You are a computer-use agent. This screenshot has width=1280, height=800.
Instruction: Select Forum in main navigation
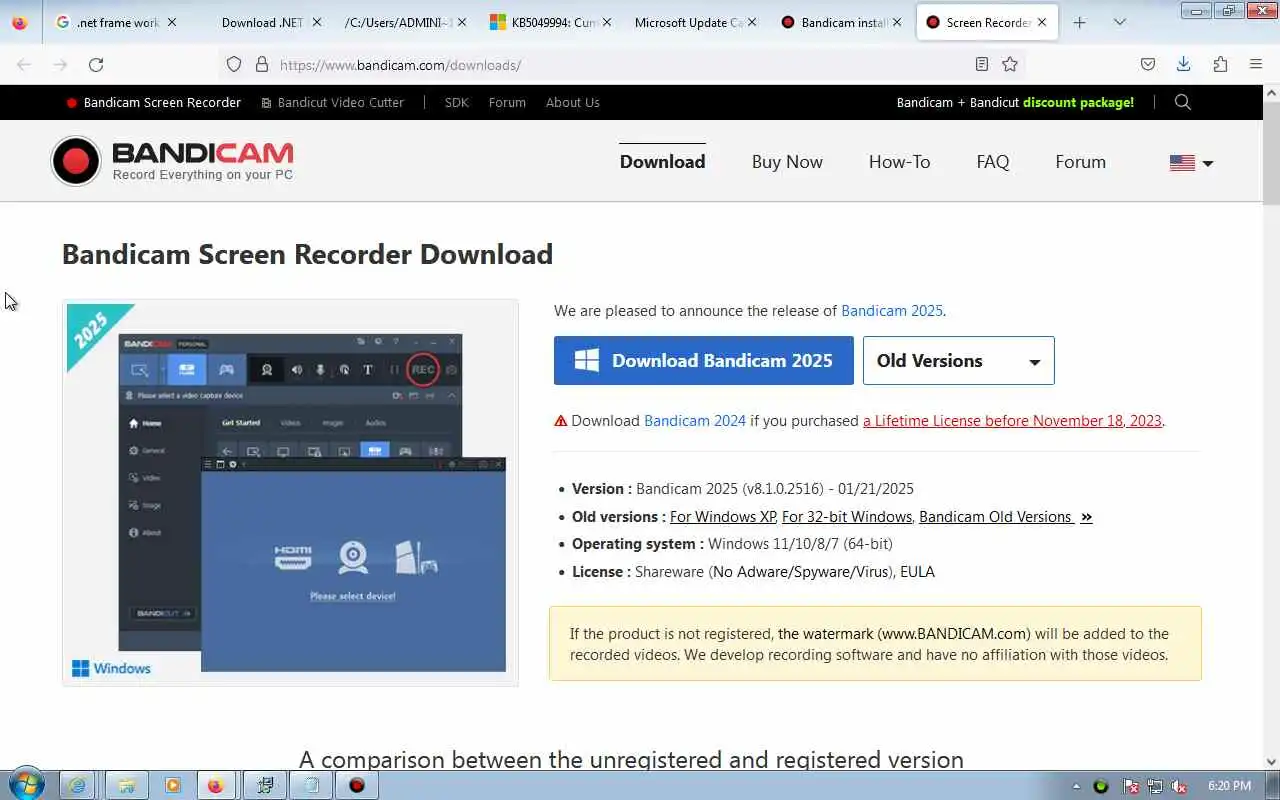point(1080,161)
